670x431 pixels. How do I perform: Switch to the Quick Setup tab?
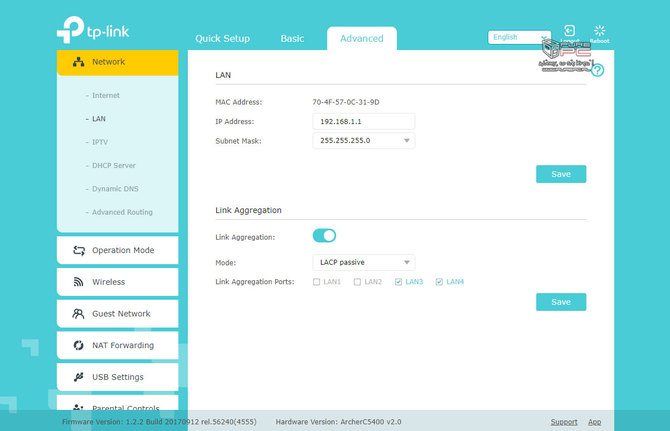point(223,38)
